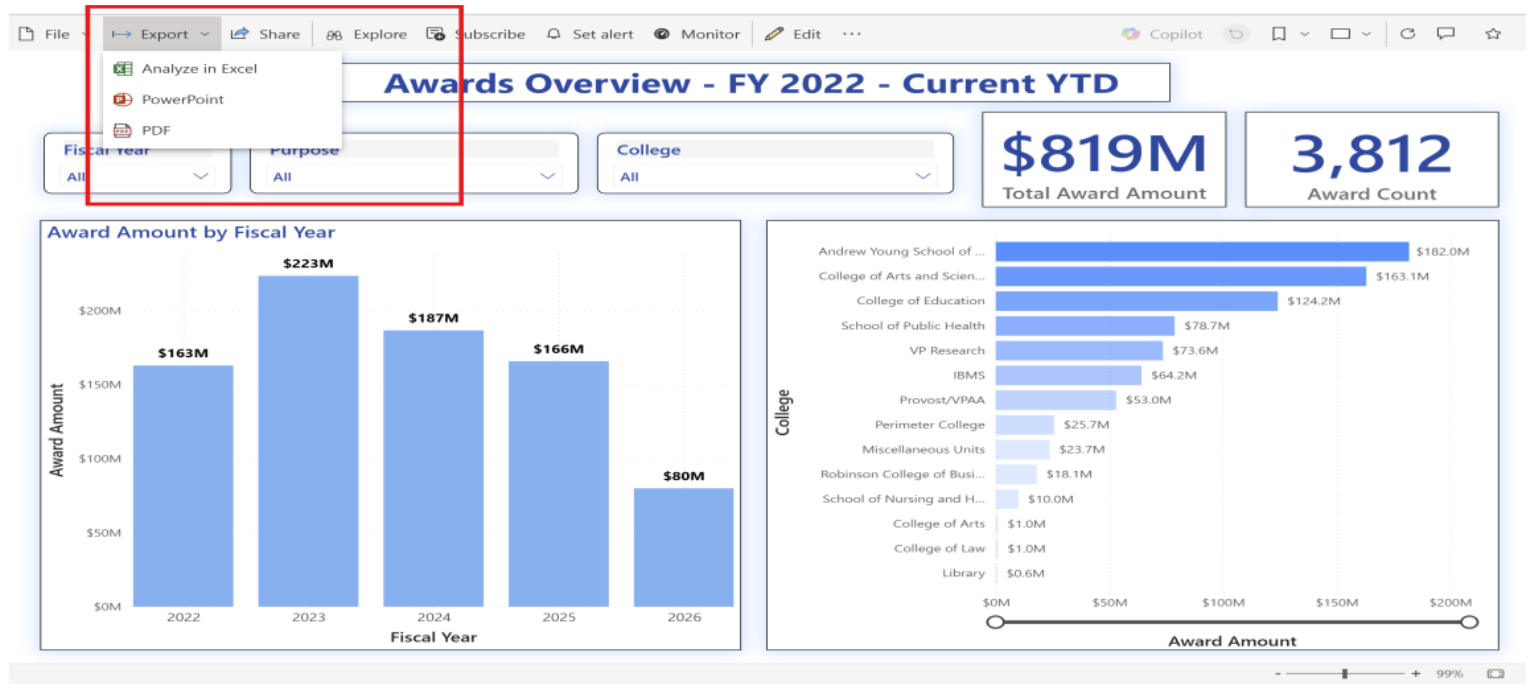Click the fit to page icon
This screenshot has height=698, width=1534.
tap(1495, 674)
